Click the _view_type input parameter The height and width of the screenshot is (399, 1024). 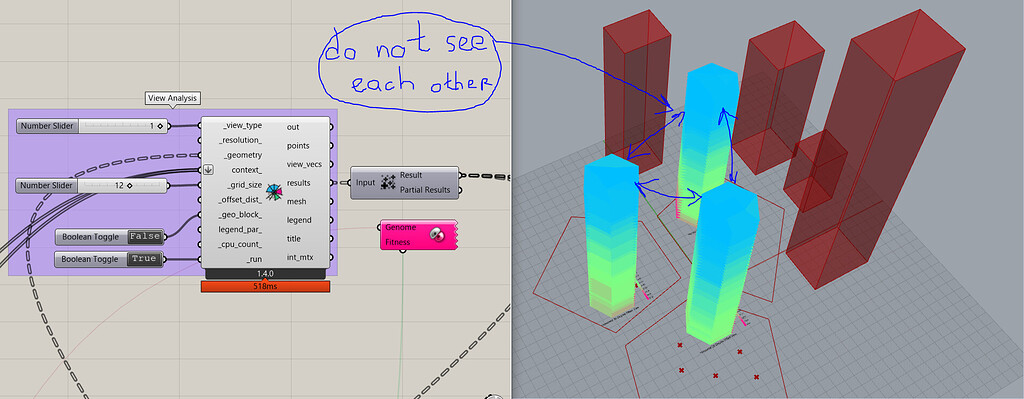(x=242, y=125)
